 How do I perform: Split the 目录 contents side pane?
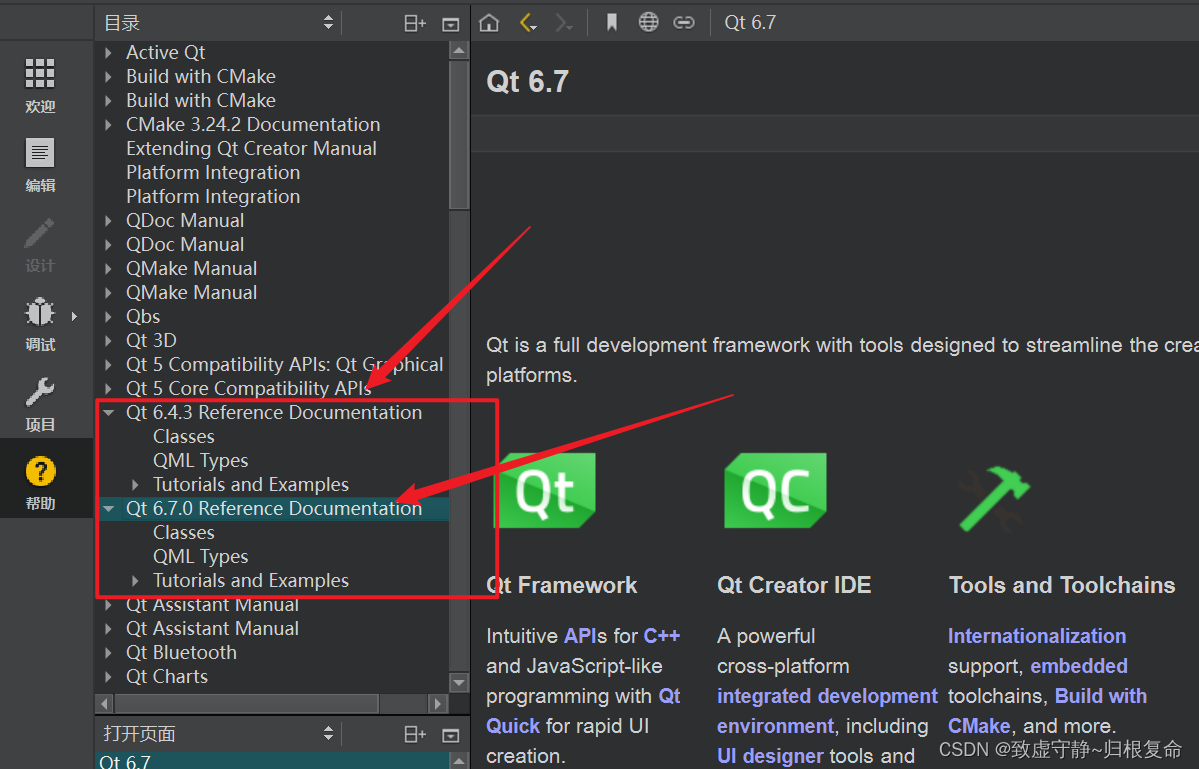(414, 24)
